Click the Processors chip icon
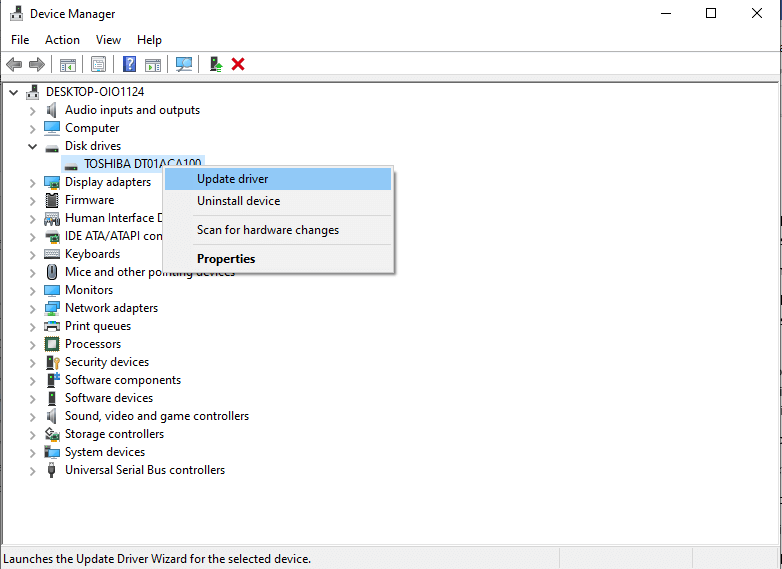This screenshot has width=782, height=569. [x=52, y=344]
